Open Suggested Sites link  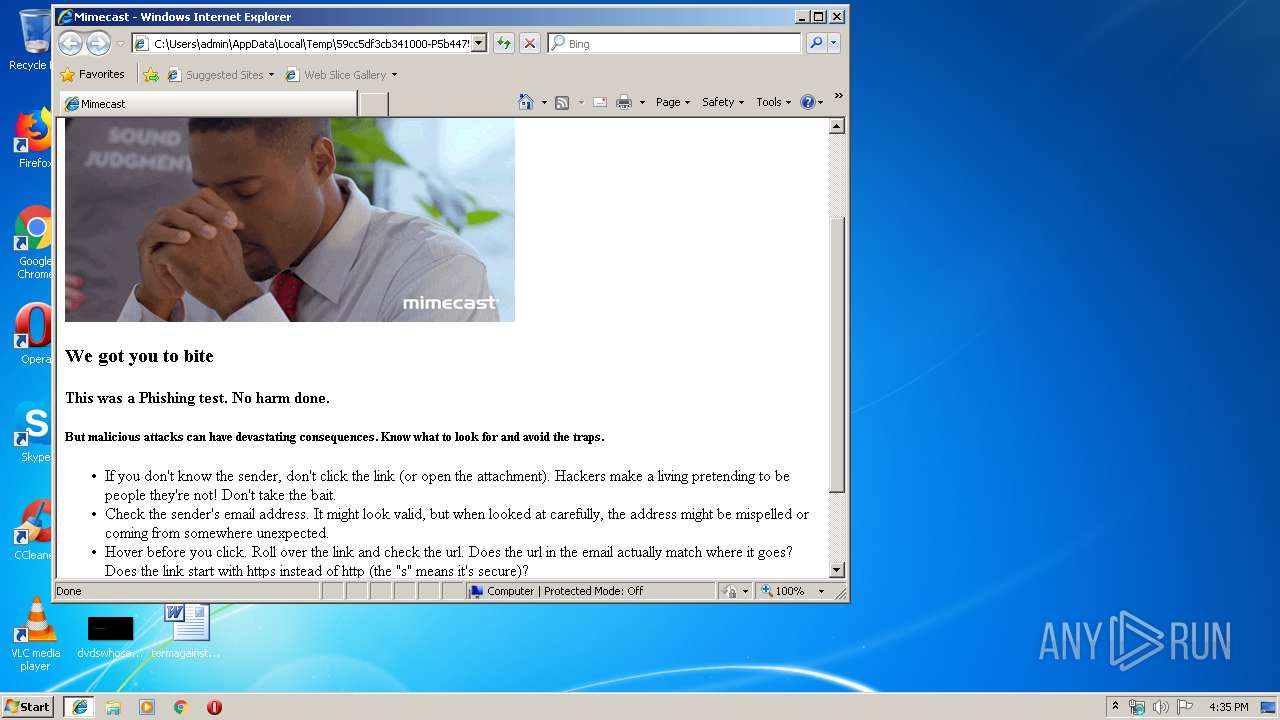[x=220, y=74]
